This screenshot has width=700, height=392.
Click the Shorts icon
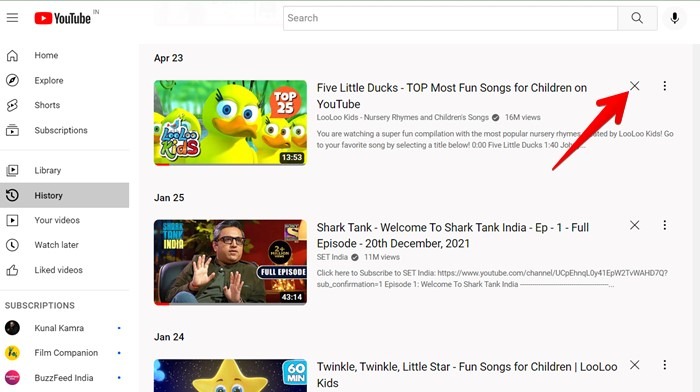pyautogui.click(x=12, y=105)
